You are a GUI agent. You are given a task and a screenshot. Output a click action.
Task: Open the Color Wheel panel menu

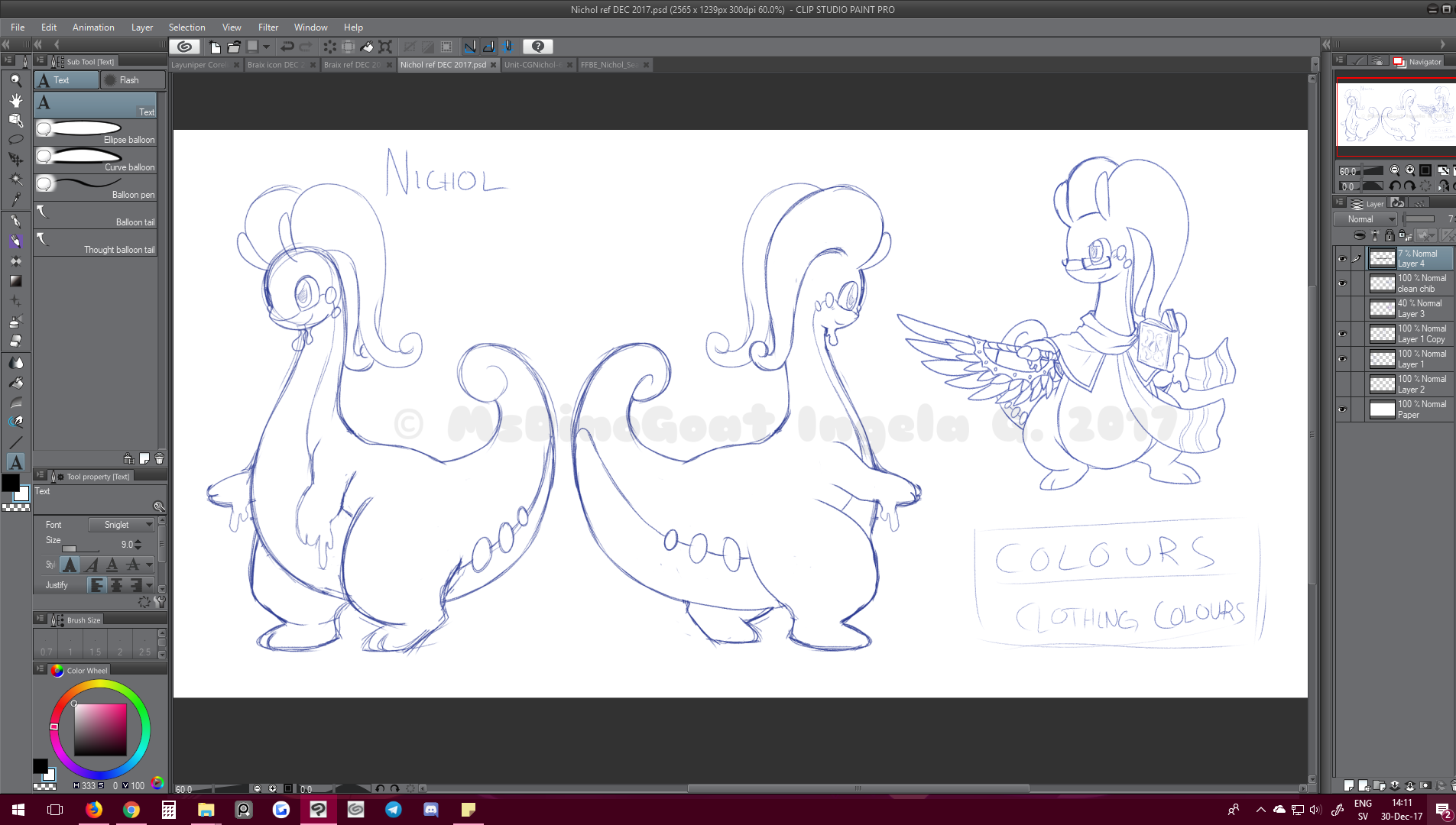[40, 669]
